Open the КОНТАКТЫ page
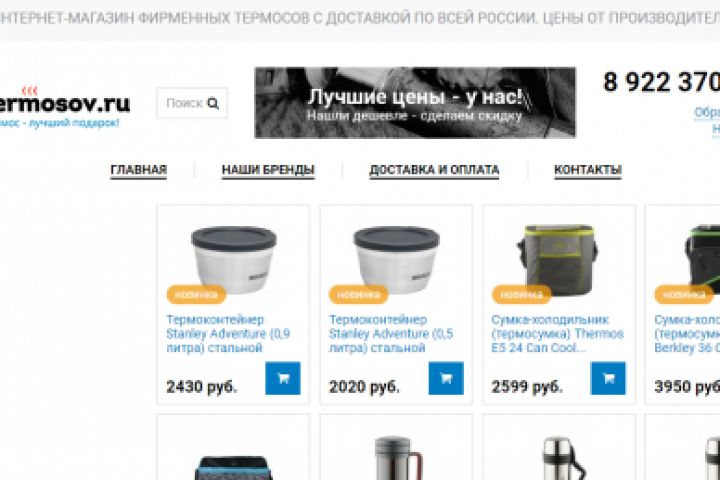 588,169
